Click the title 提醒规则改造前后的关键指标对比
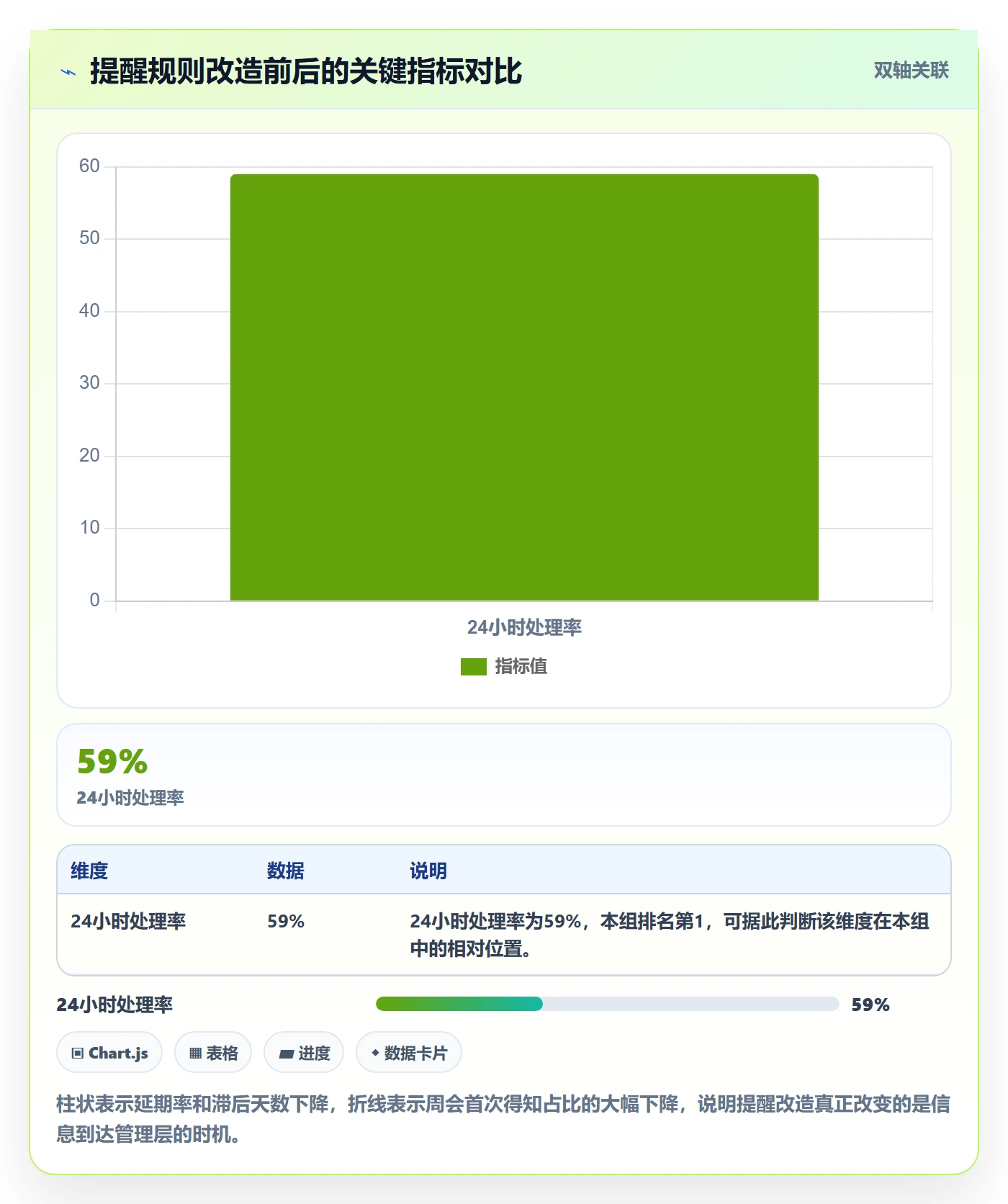Screen dimensions: 1008x1204 306,71
